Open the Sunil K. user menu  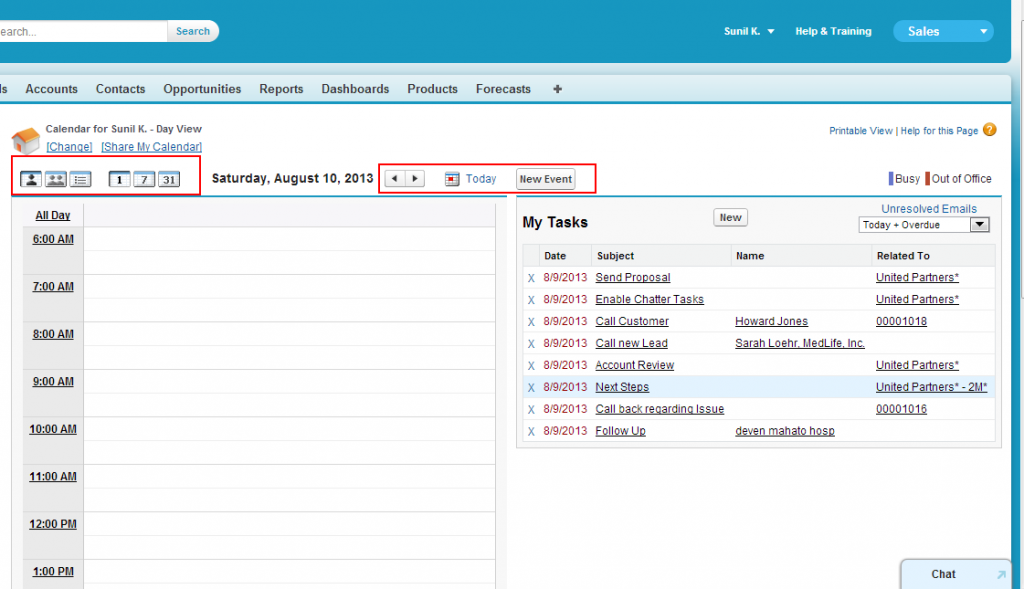748,31
